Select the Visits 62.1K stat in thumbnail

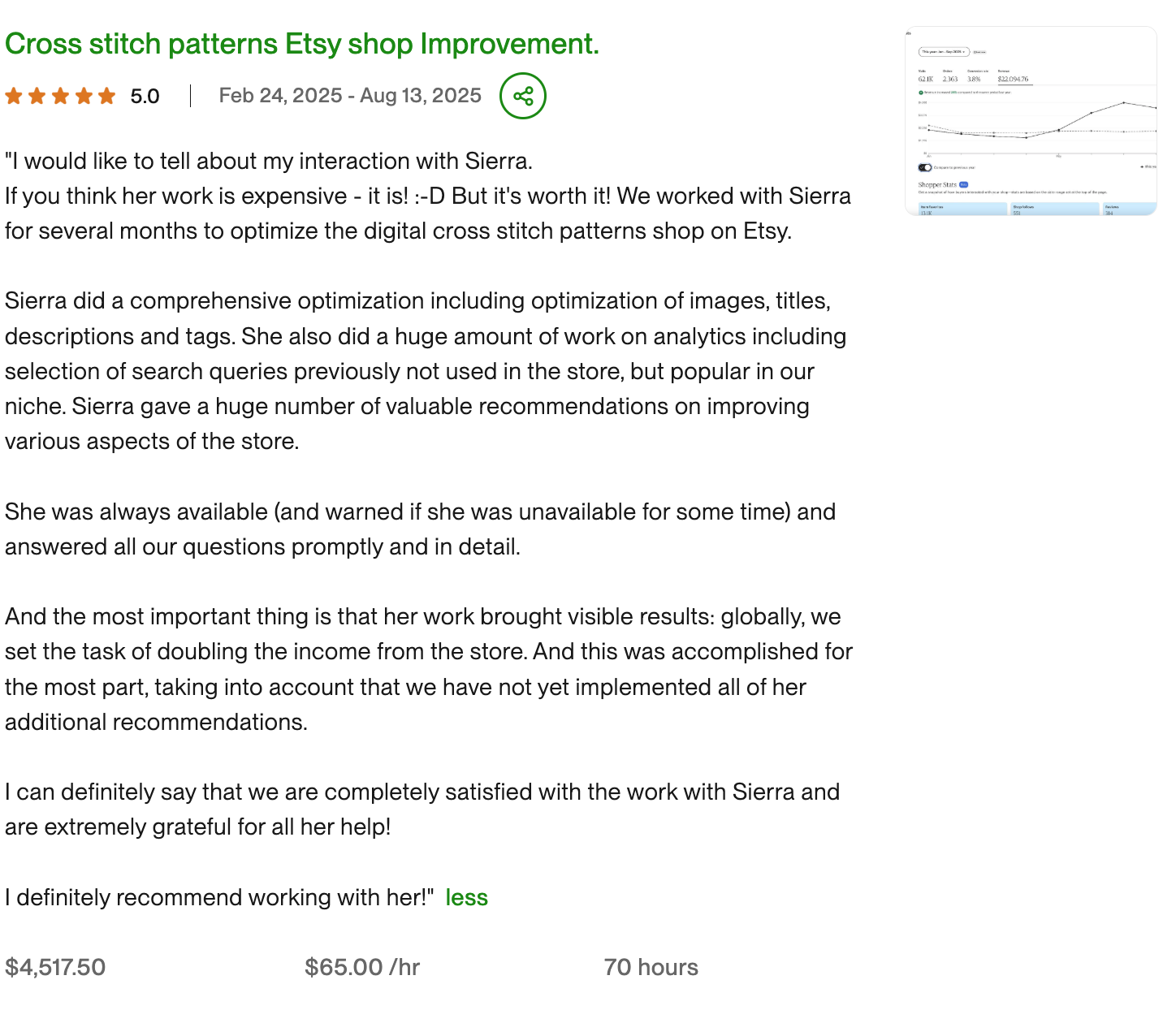925,78
